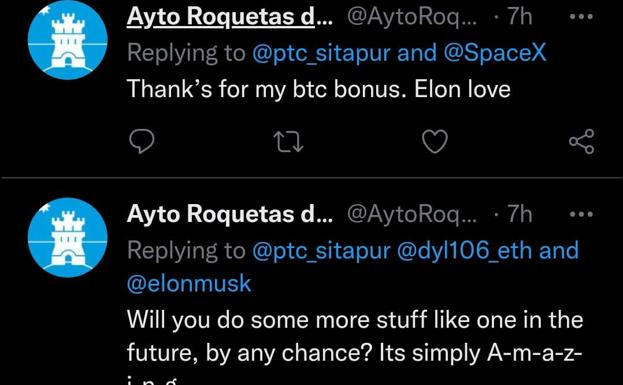This screenshot has height=385, width=623.
Task: Open second tweet's castle profile avatar
Action: [x=68, y=237]
